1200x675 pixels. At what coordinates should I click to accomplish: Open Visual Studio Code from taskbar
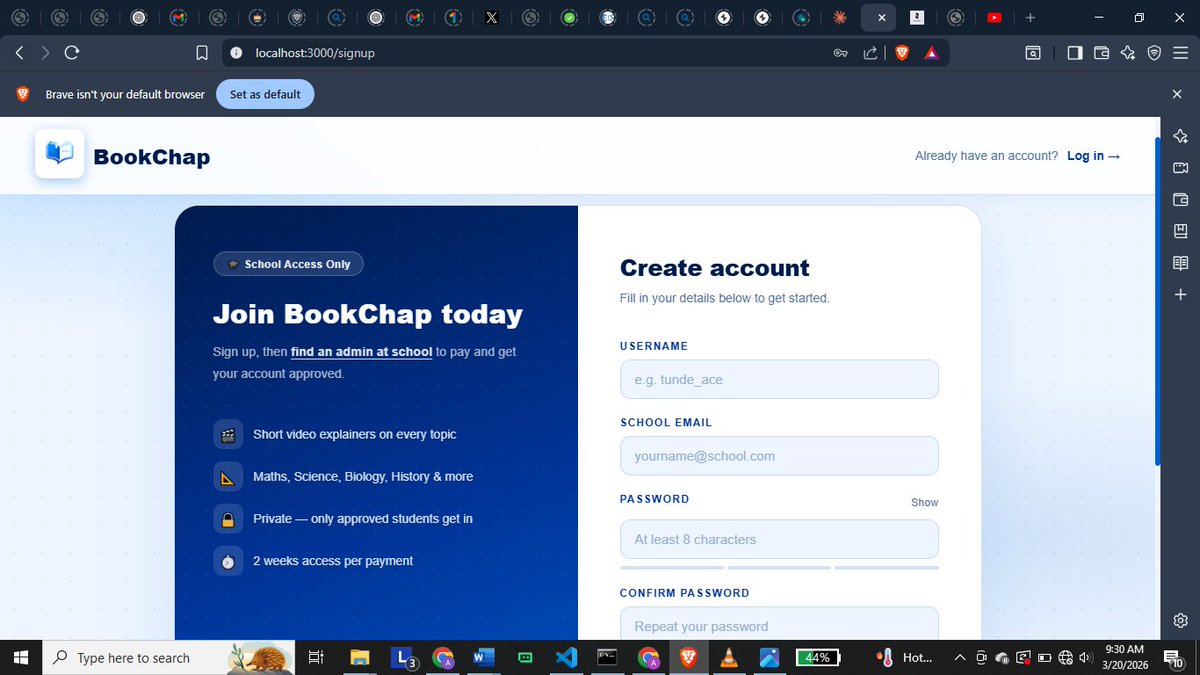[x=566, y=657]
